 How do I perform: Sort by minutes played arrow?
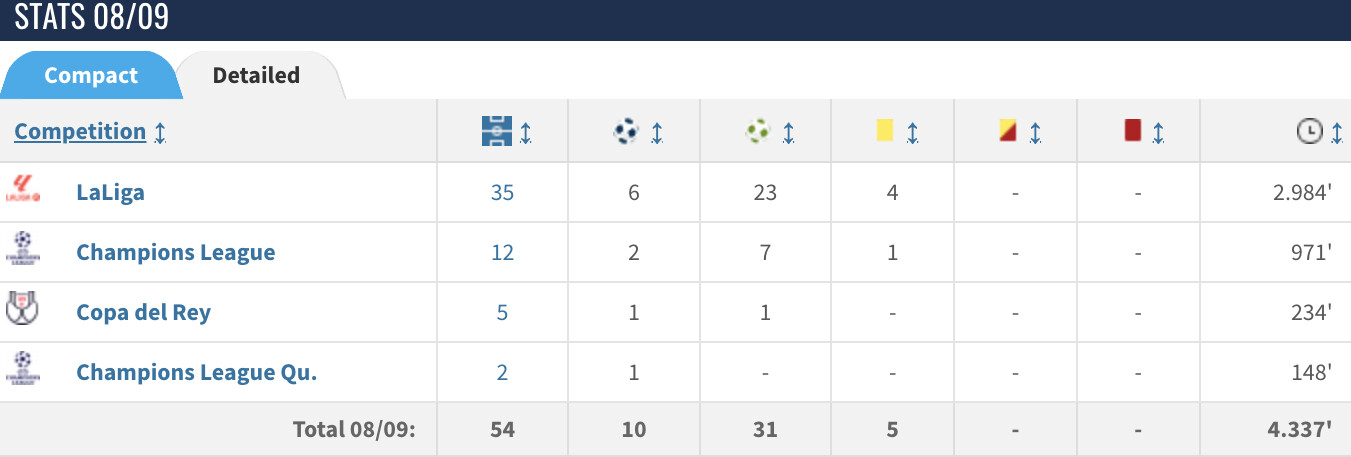pyautogui.click(x=1336, y=132)
